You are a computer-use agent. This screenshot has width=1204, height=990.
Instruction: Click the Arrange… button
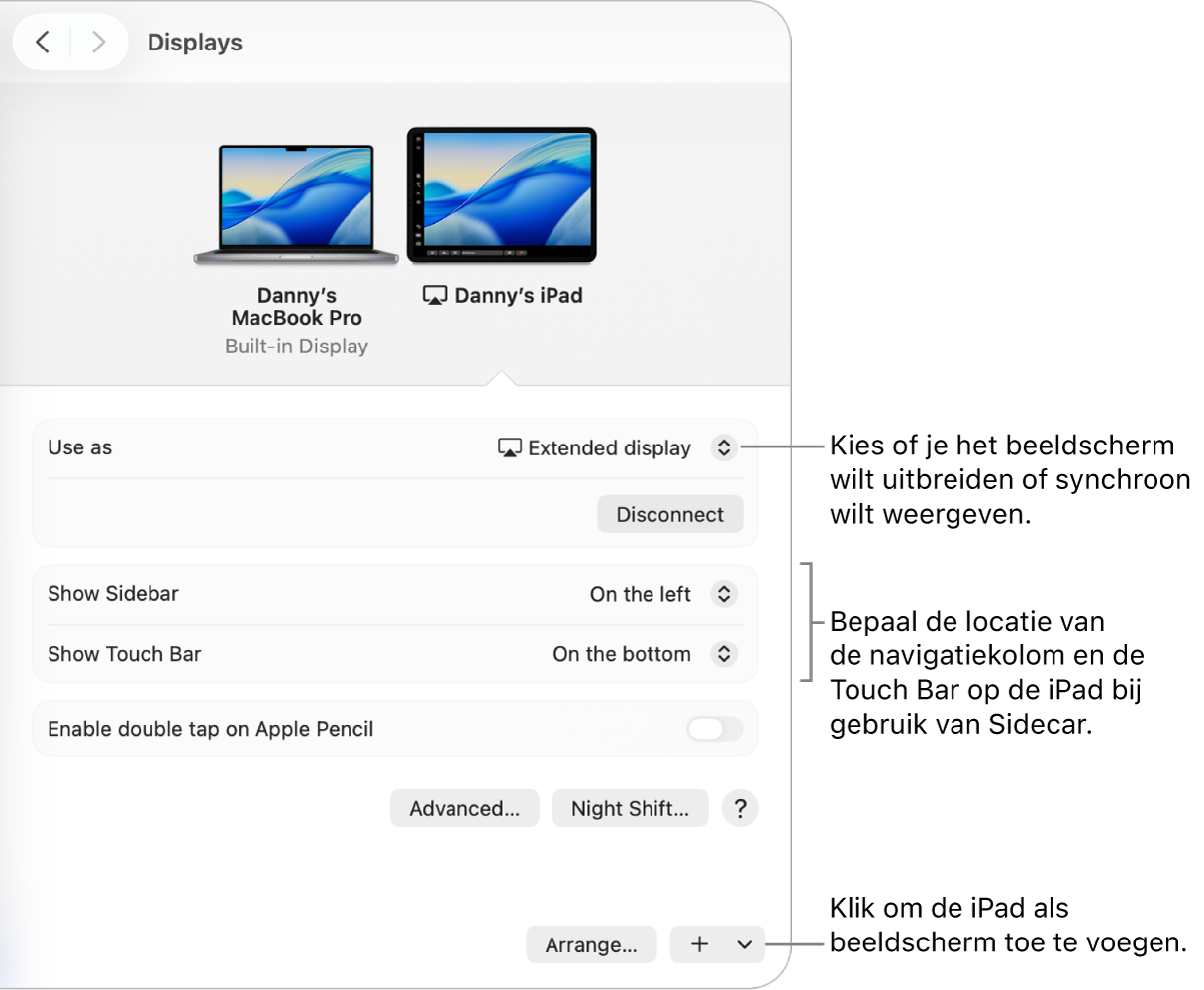[x=591, y=944]
